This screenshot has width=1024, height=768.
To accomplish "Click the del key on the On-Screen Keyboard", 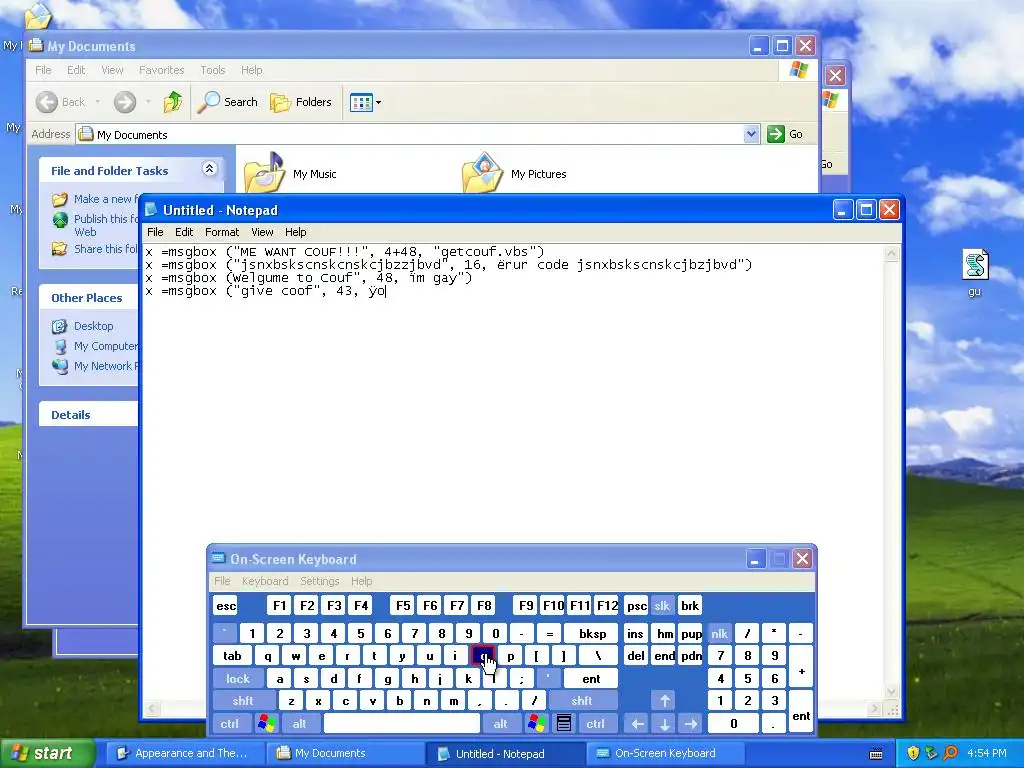I will tap(636, 656).
